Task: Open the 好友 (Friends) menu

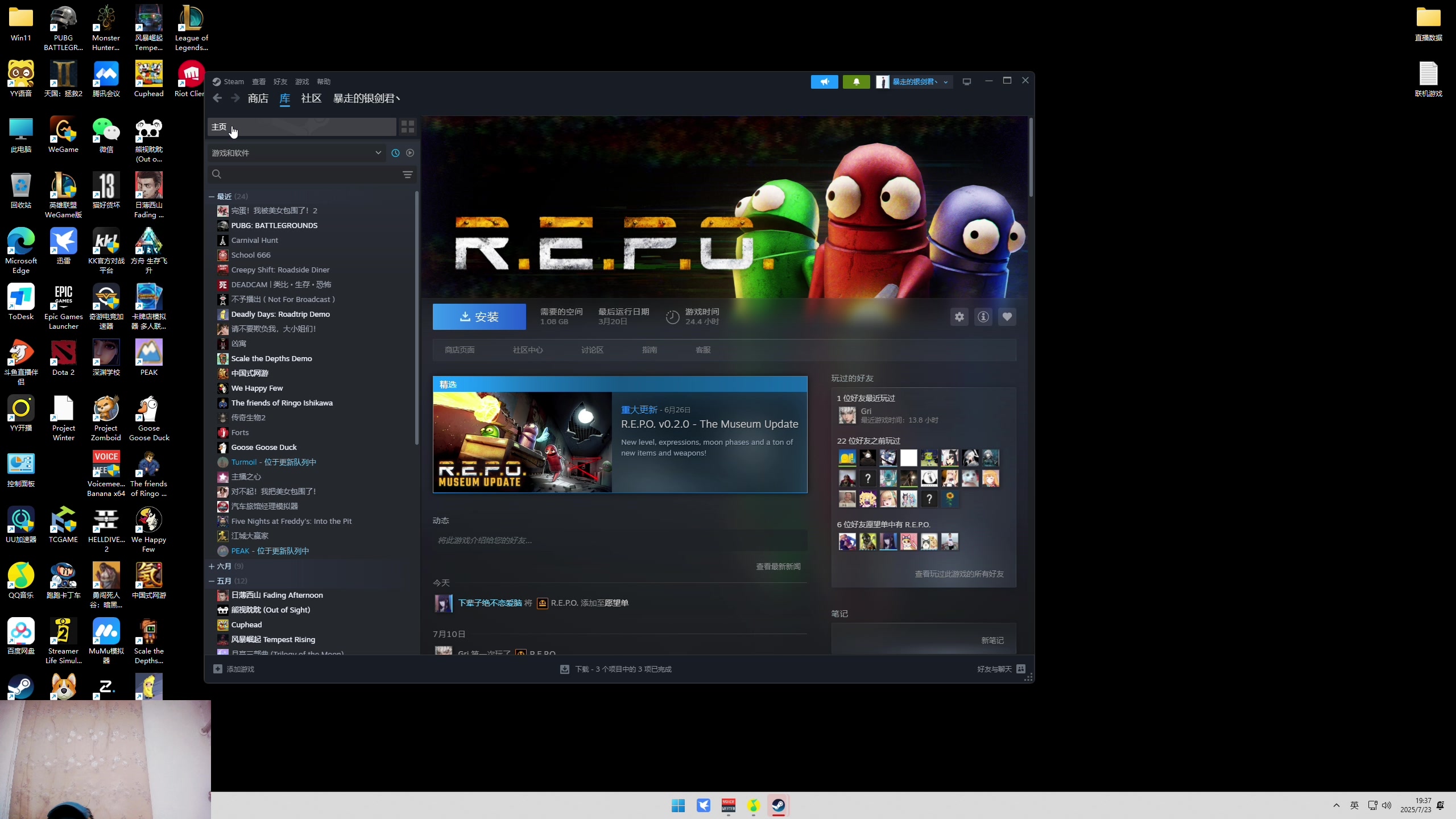Action: [x=280, y=82]
